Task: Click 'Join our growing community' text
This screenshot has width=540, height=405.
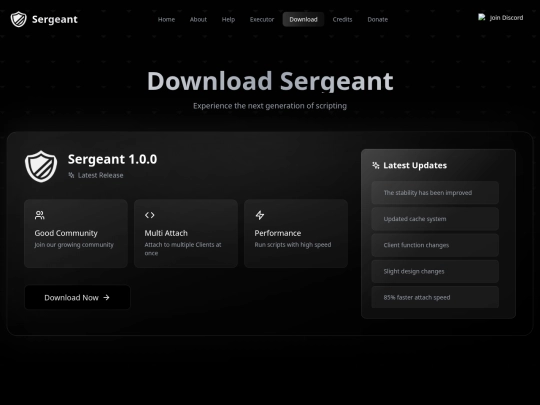Action: click(74, 245)
